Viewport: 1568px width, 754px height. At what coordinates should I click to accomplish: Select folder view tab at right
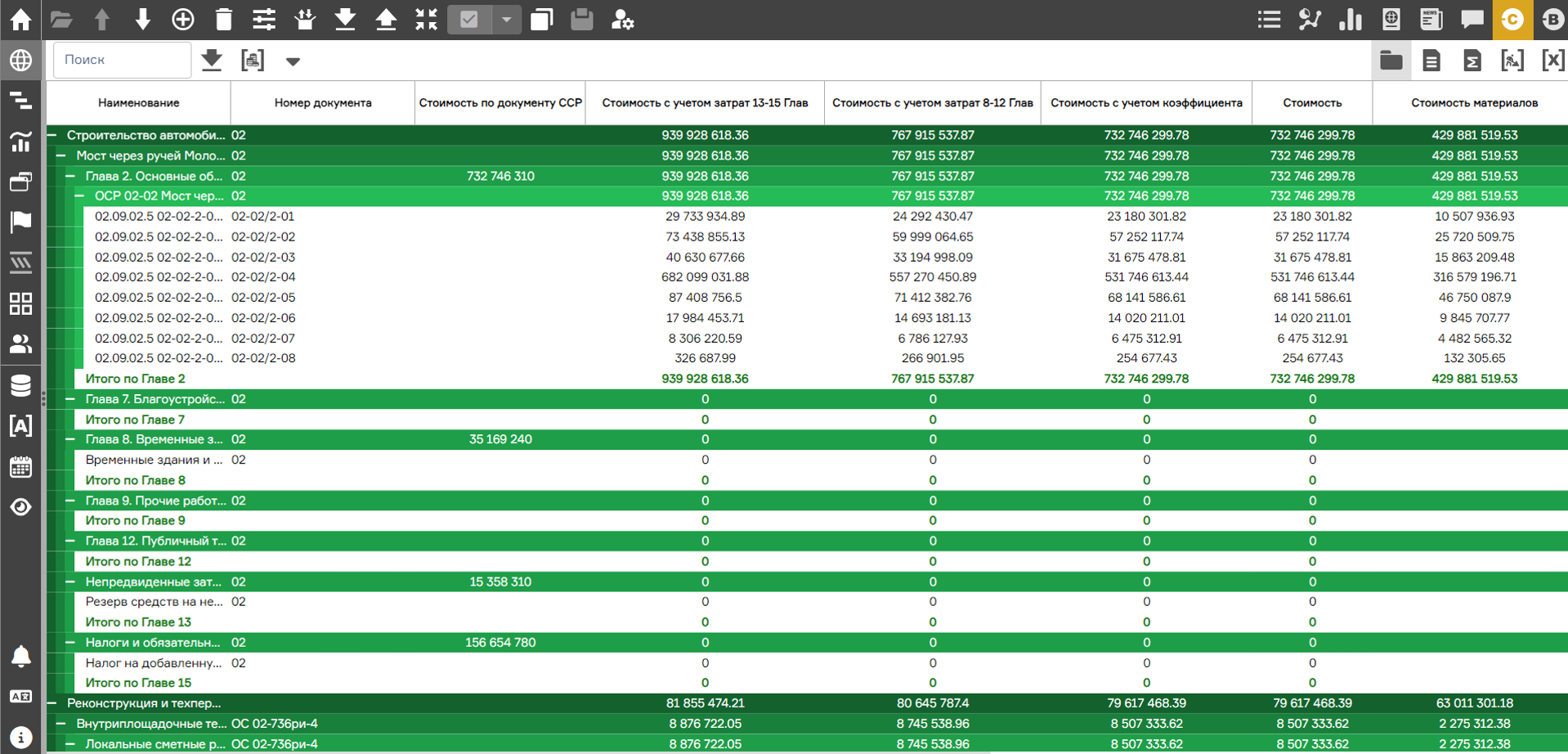click(x=1391, y=60)
